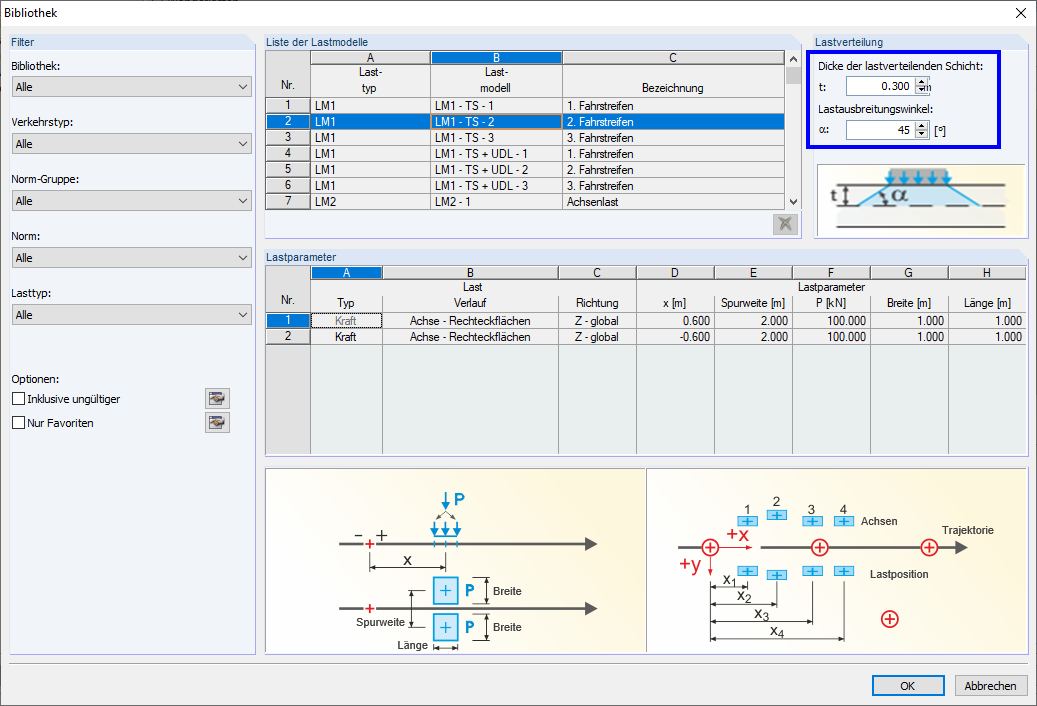Click the icon button beside Inklusive ungültiger
Screen dimensions: 1037x706
pyautogui.click(x=217, y=399)
